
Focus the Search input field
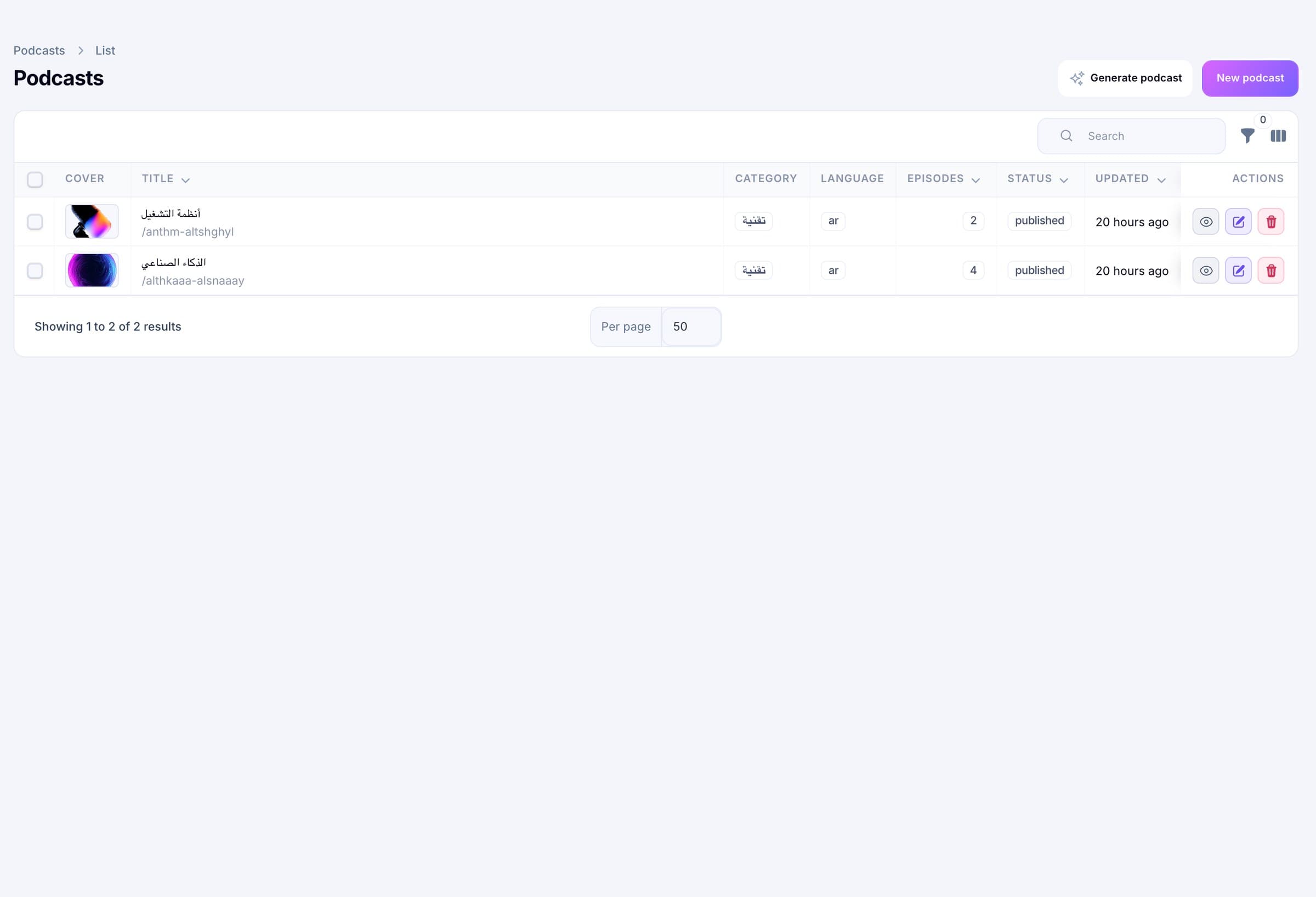(1131, 136)
